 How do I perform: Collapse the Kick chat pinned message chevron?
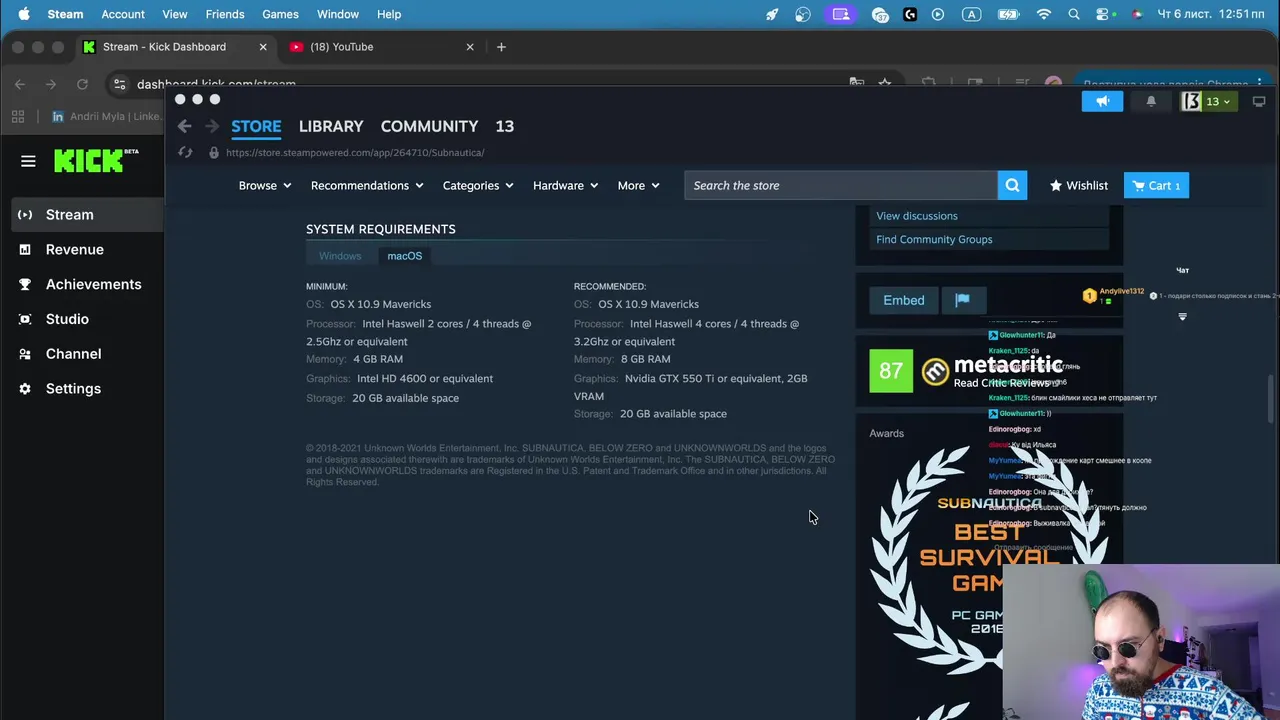[x=1182, y=317]
